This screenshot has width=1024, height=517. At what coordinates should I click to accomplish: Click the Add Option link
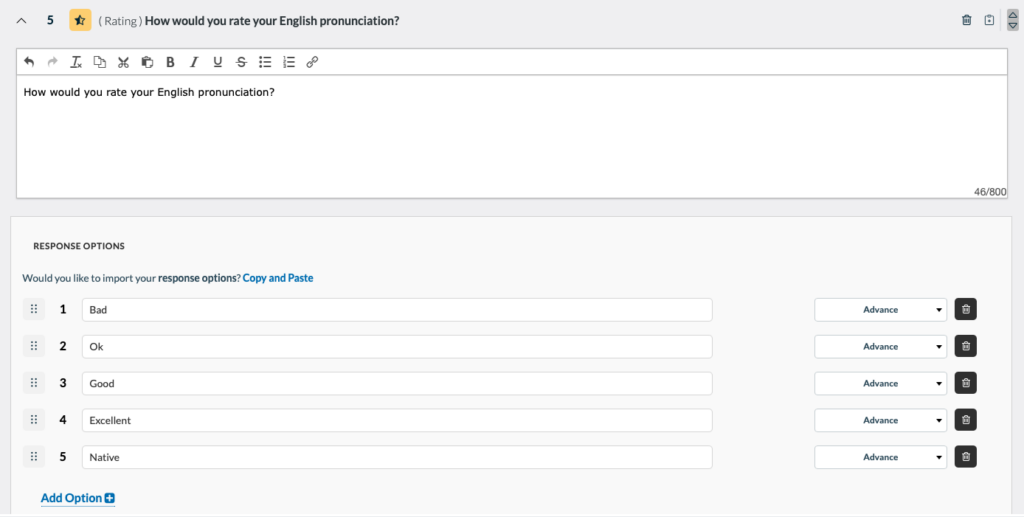tap(78, 498)
